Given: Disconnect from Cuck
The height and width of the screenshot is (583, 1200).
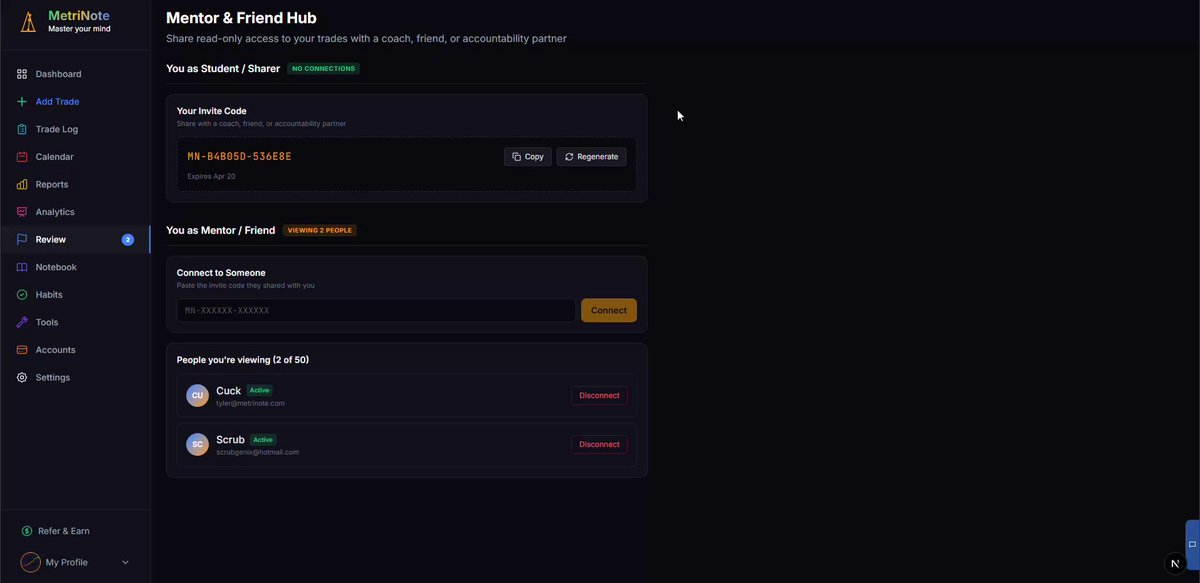Looking at the screenshot, I should (599, 396).
